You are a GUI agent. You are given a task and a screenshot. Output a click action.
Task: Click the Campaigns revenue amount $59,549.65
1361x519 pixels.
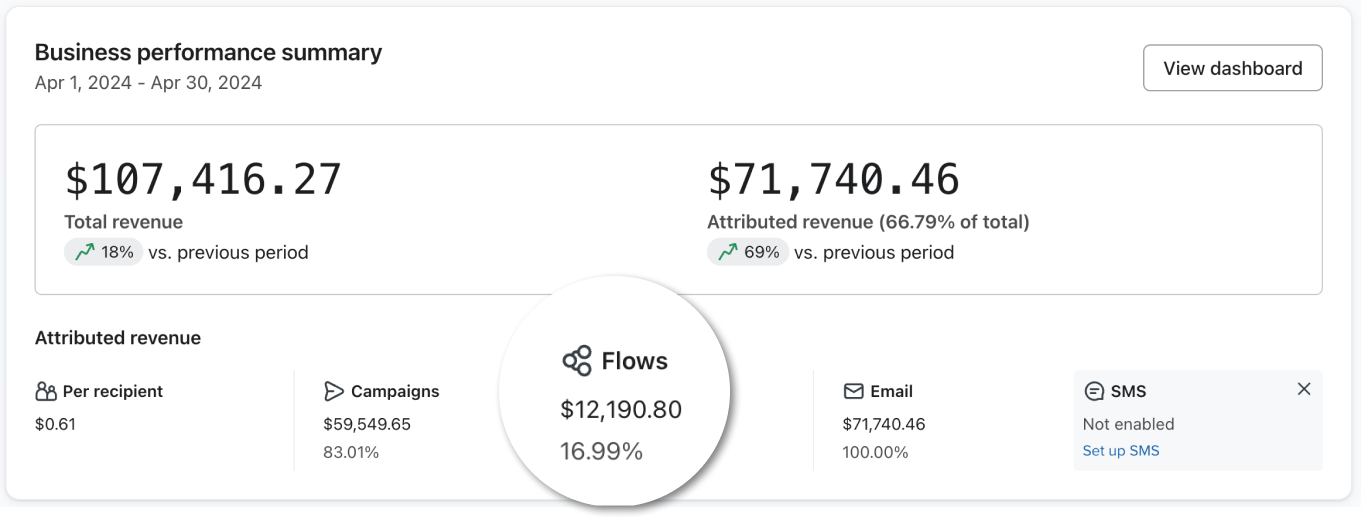click(x=367, y=424)
